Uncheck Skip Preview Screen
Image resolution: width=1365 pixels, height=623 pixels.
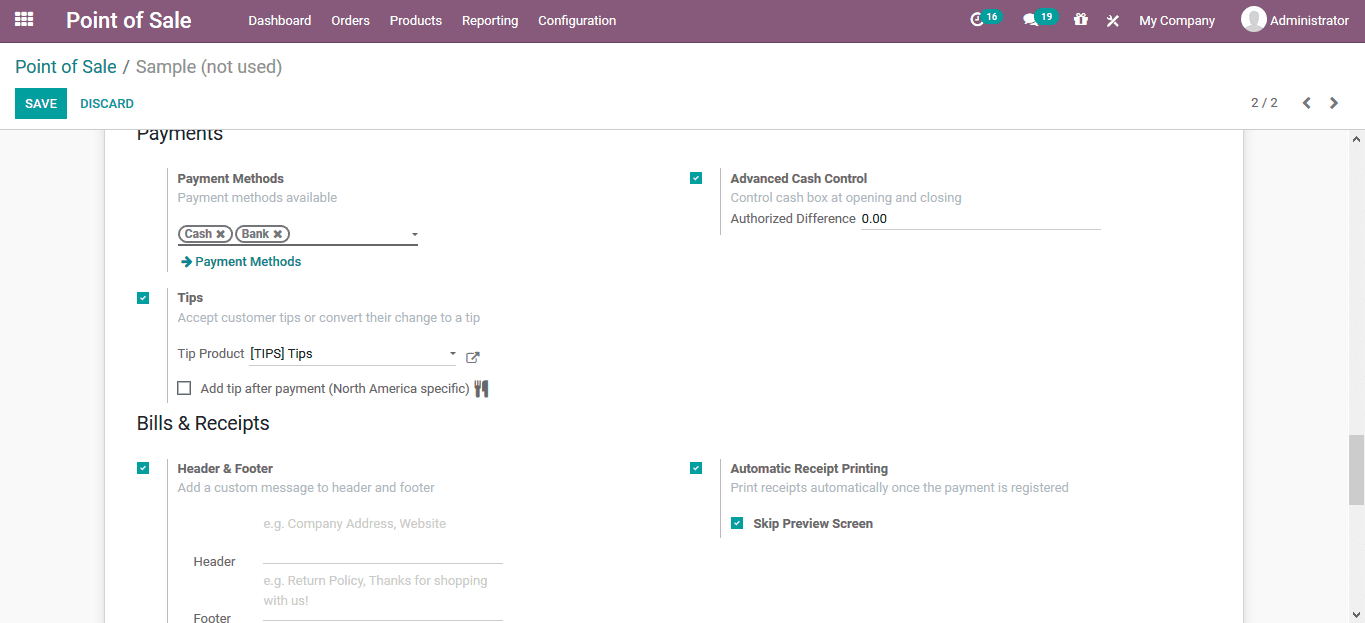pos(737,522)
